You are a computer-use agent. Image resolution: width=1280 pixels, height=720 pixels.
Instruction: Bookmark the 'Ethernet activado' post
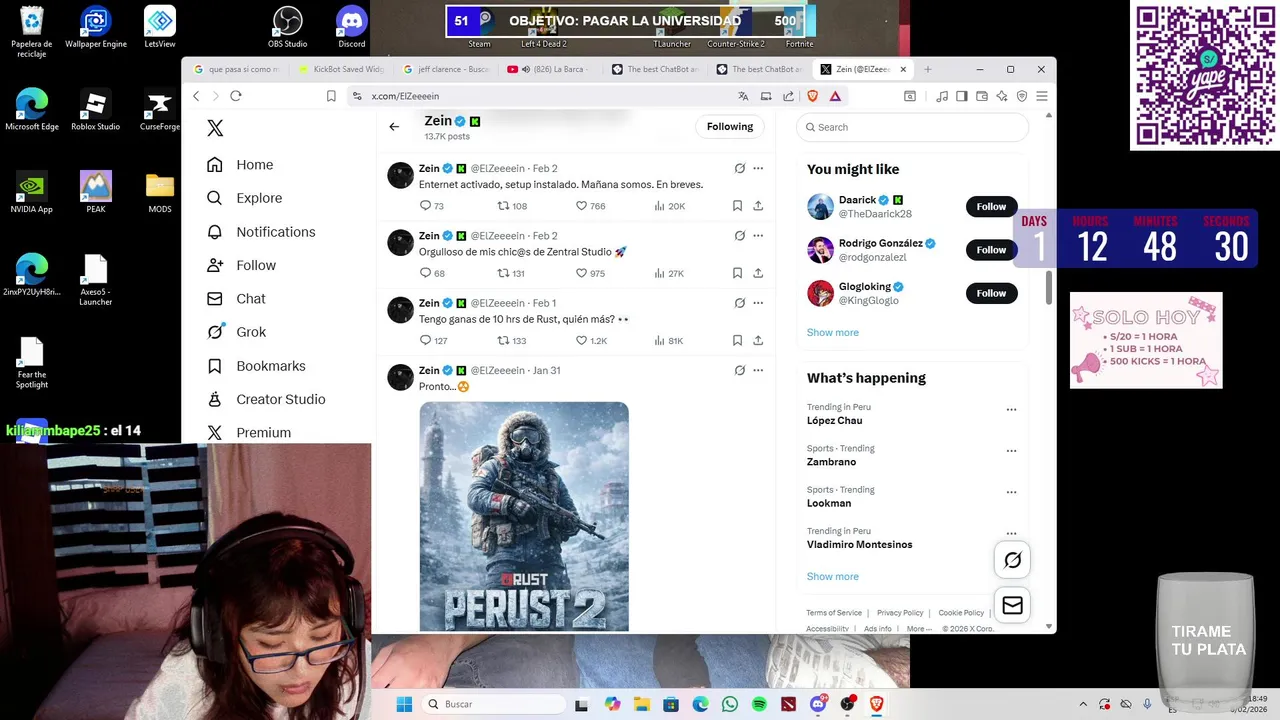[737, 206]
